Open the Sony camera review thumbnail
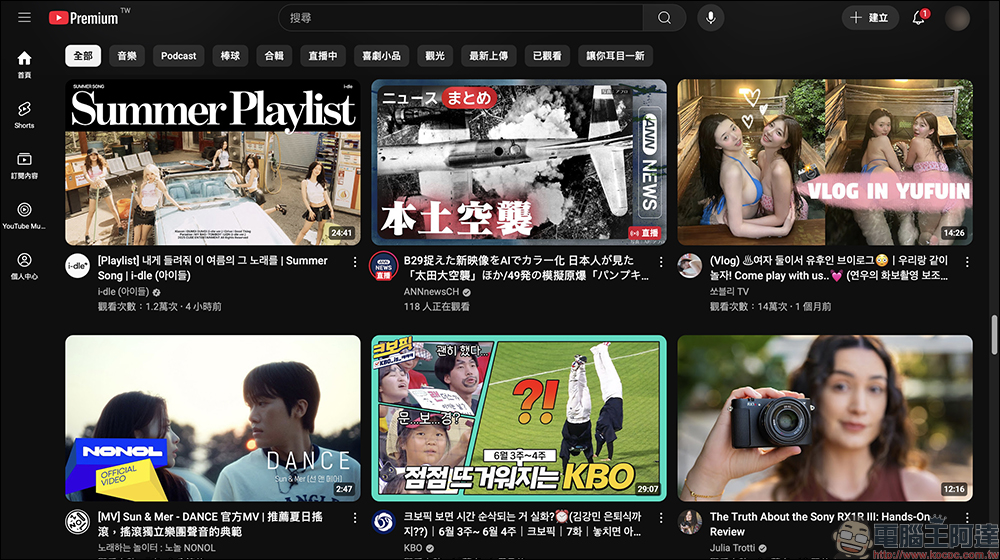 coord(825,418)
